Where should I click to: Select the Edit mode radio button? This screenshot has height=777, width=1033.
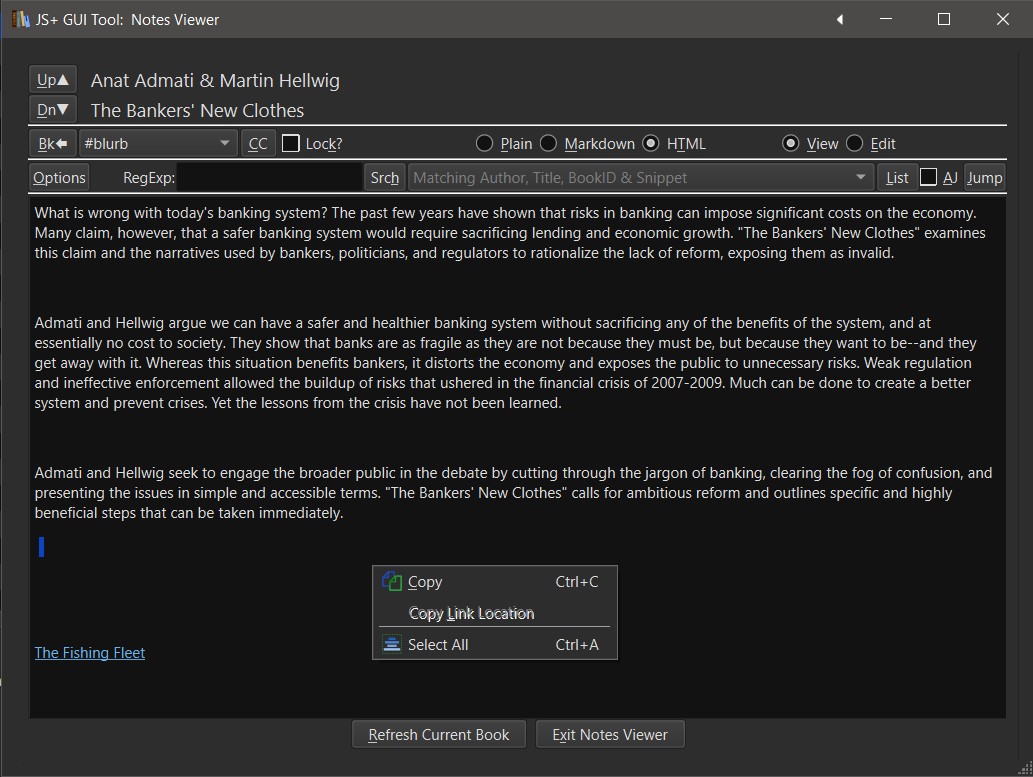(854, 143)
